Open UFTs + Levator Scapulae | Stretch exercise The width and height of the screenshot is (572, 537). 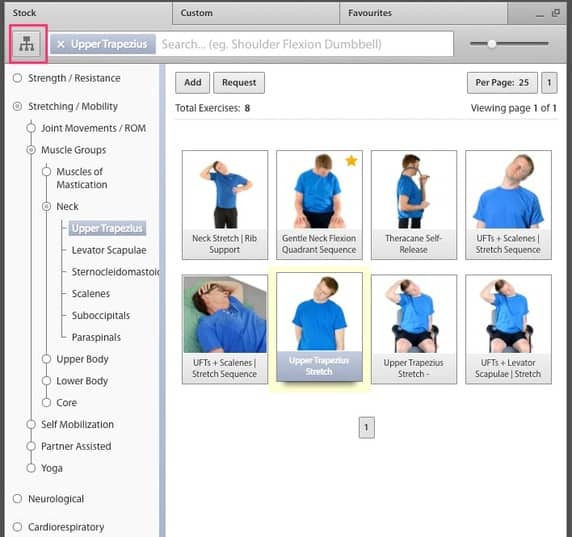tap(508, 329)
